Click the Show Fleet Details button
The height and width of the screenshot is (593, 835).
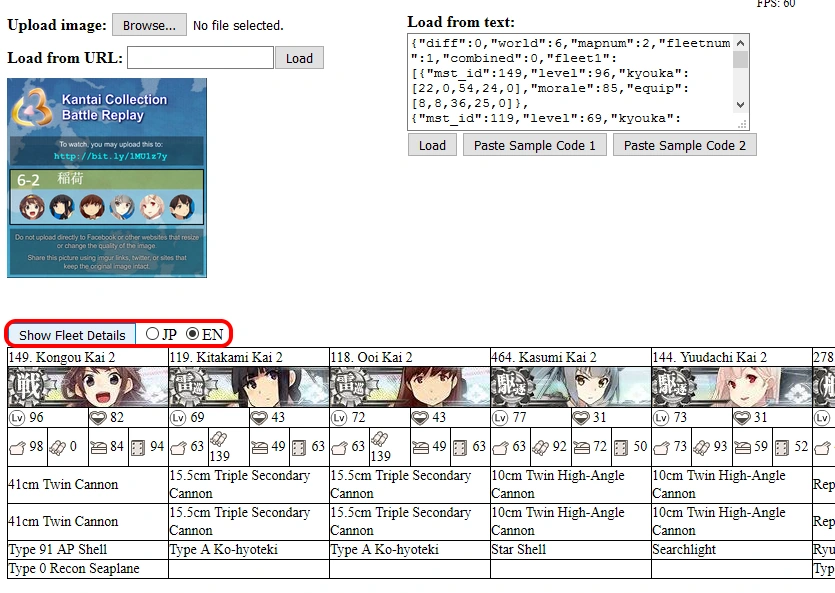pos(72,335)
